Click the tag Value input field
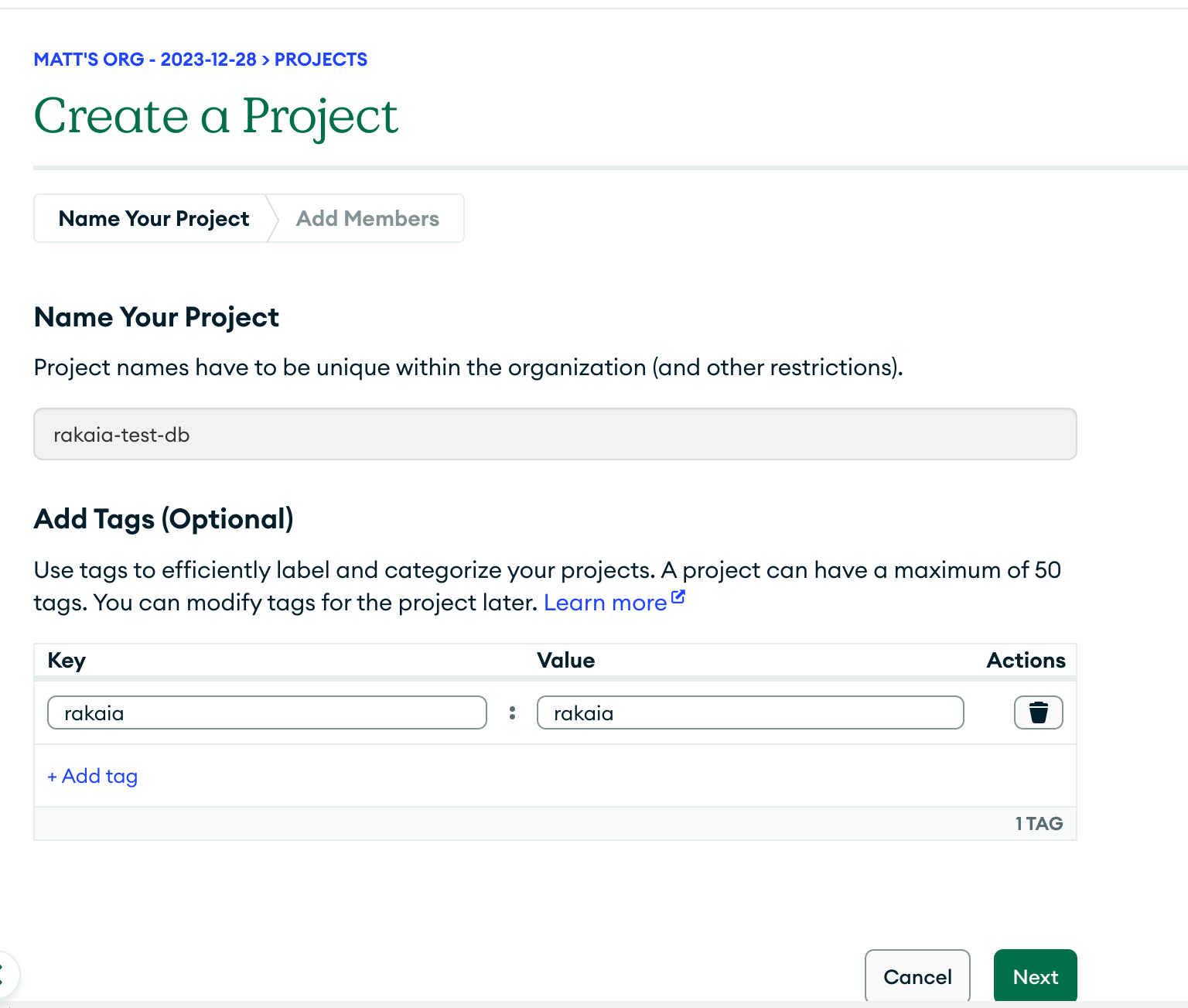The image size is (1188, 1008). [x=749, y=713]
